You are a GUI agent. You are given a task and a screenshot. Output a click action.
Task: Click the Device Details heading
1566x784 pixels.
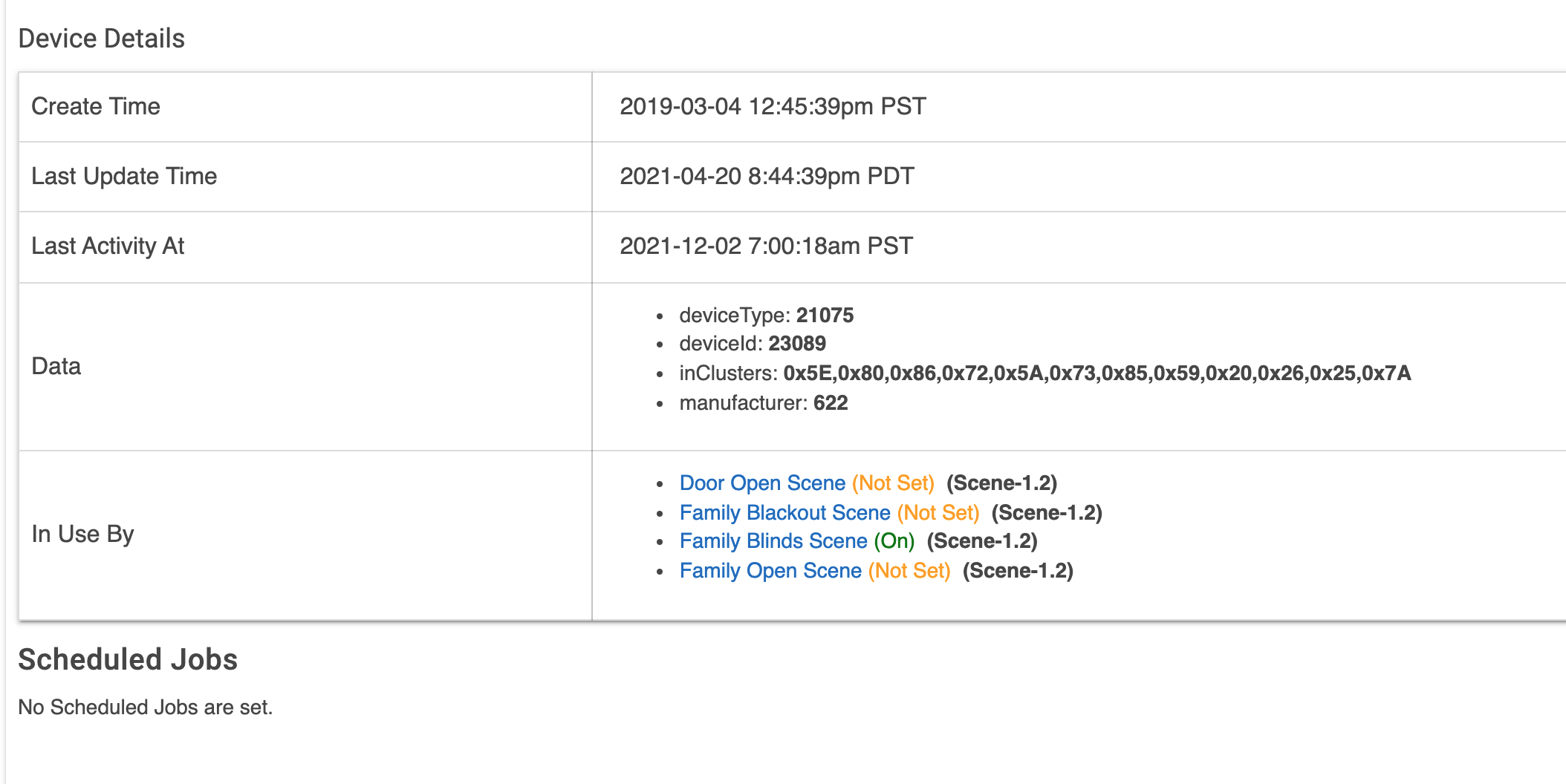[101, 39]
